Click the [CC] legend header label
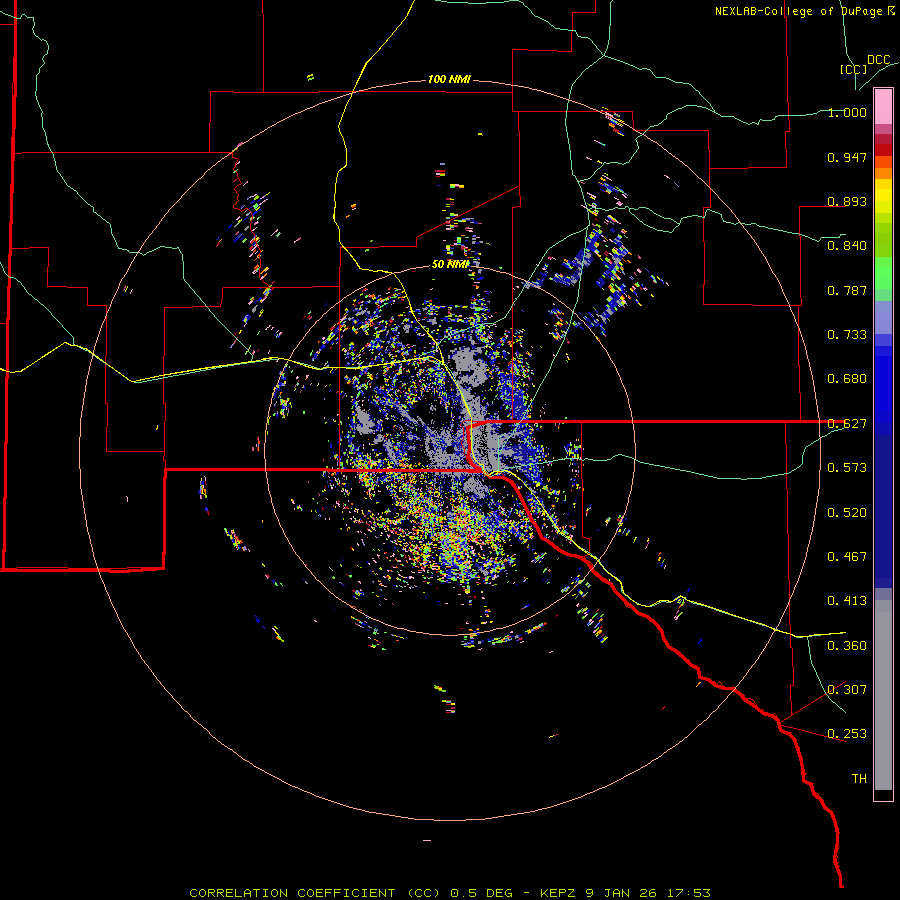 click(854, 69)
